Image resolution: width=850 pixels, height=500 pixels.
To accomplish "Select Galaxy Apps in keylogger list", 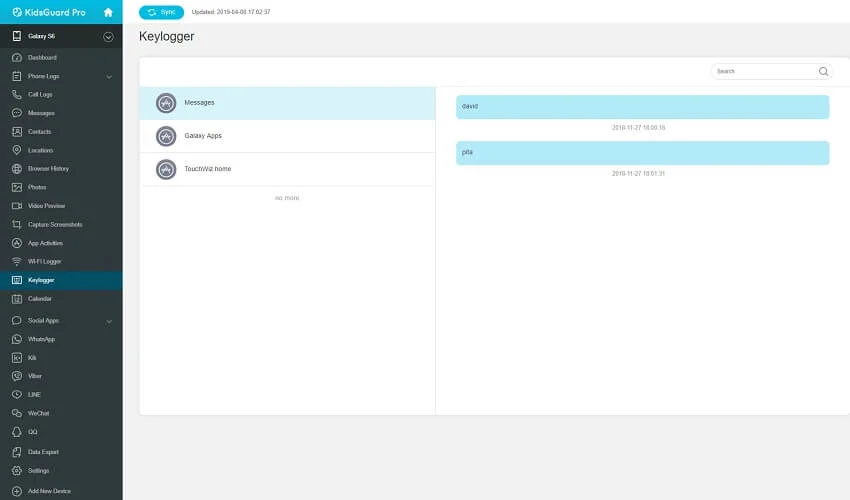I will pos(203,136).
